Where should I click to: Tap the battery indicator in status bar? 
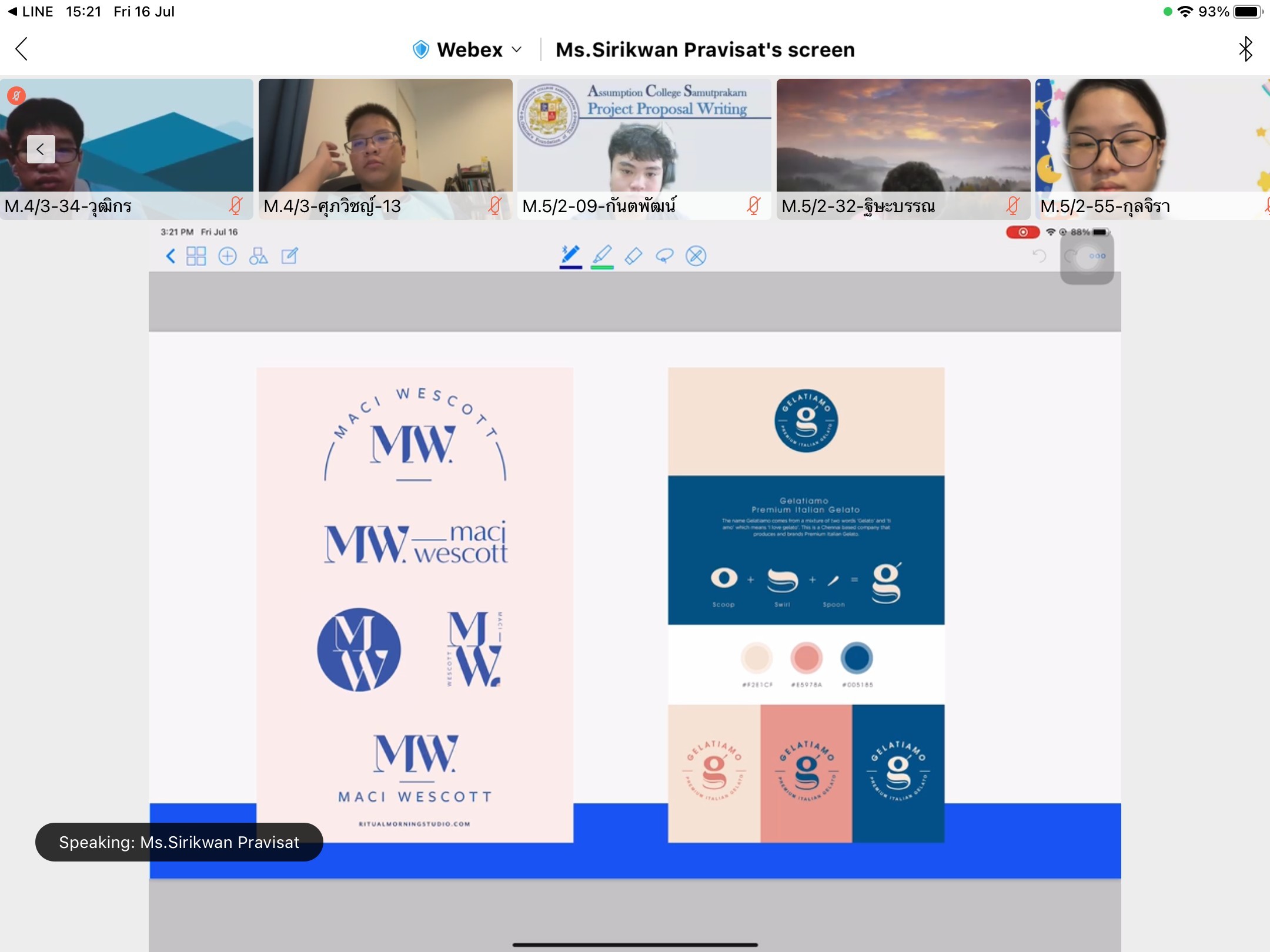(x=1248, y=12)
